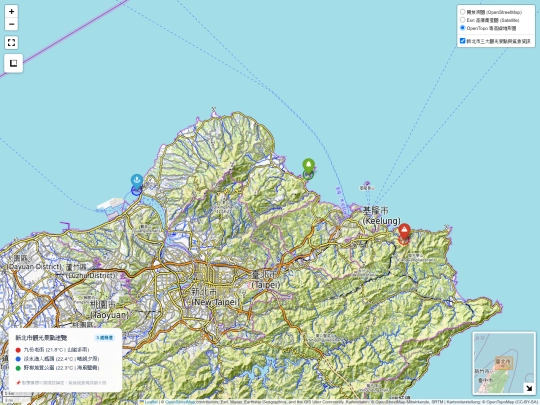Open the OpenStreetMap attribution link
Viewport: 540px width, 405px height.
click(180, 402)
